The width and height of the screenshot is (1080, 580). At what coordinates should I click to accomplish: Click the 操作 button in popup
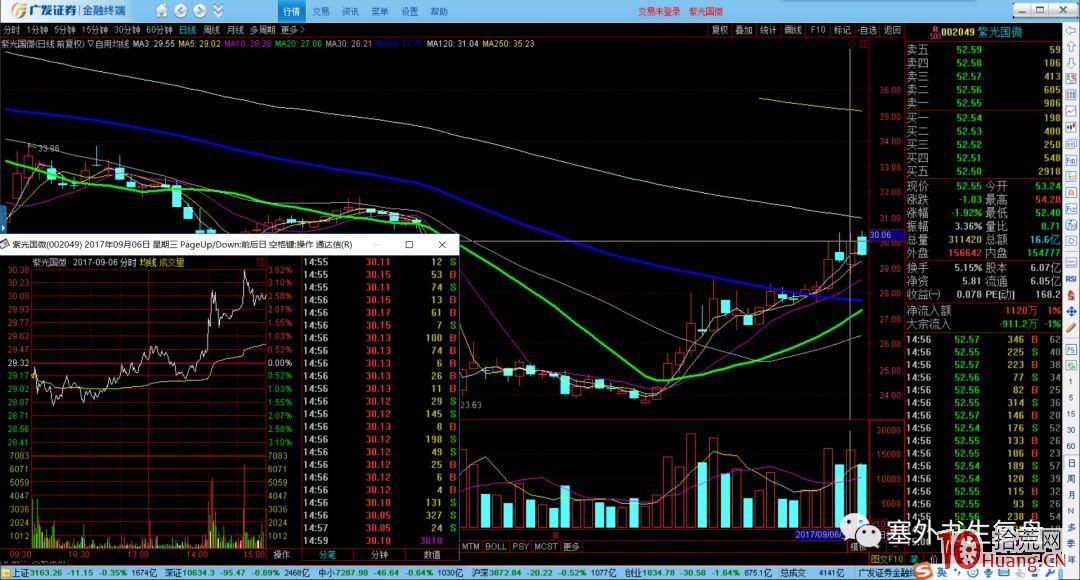282,555
